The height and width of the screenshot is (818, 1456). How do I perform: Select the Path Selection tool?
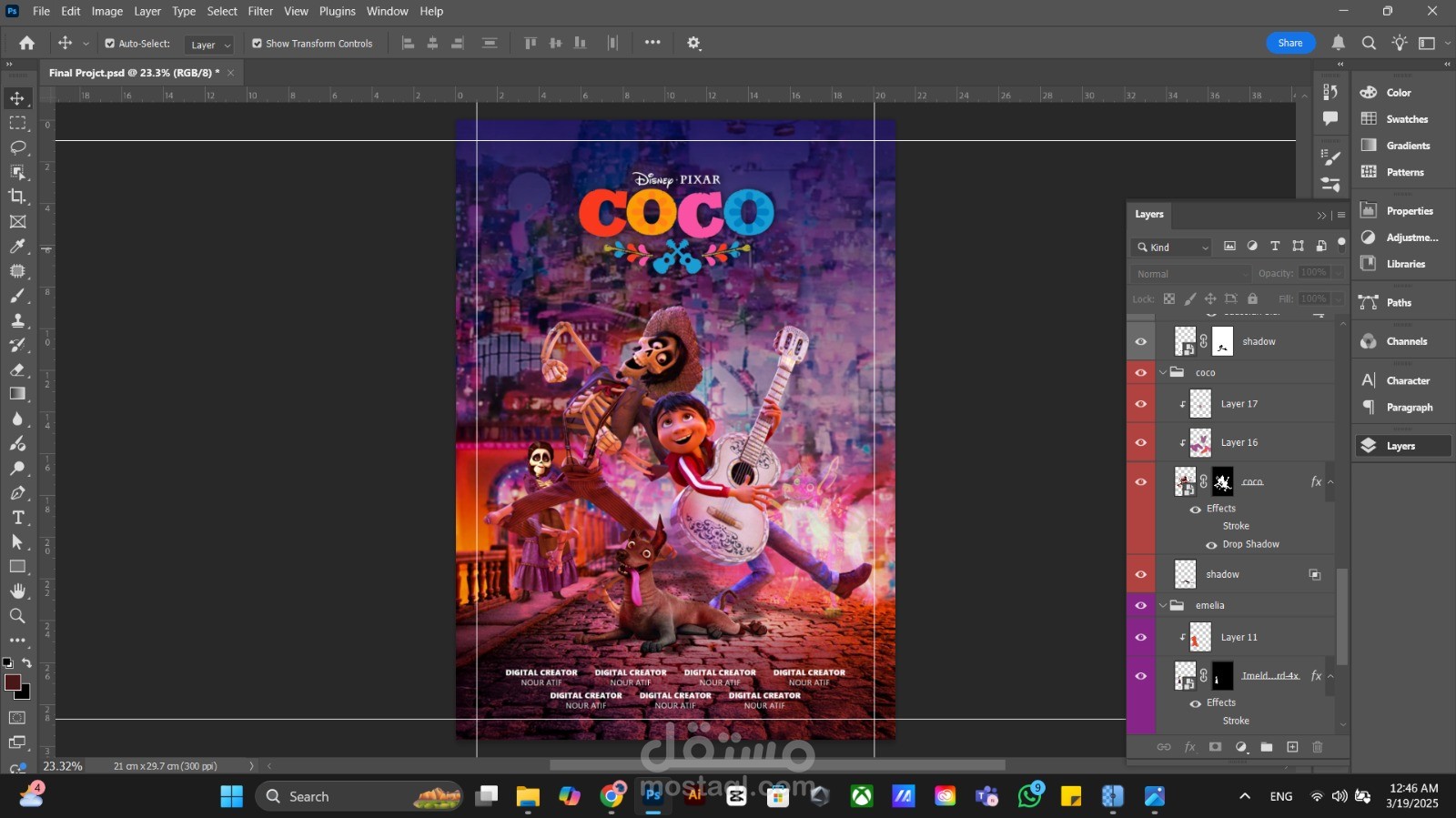coord(17,541)
